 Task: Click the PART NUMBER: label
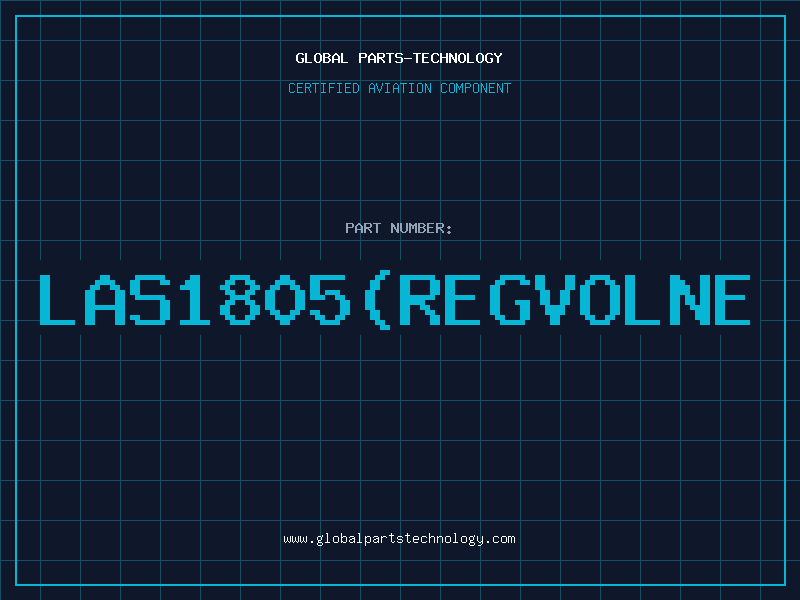click(399, 228)
